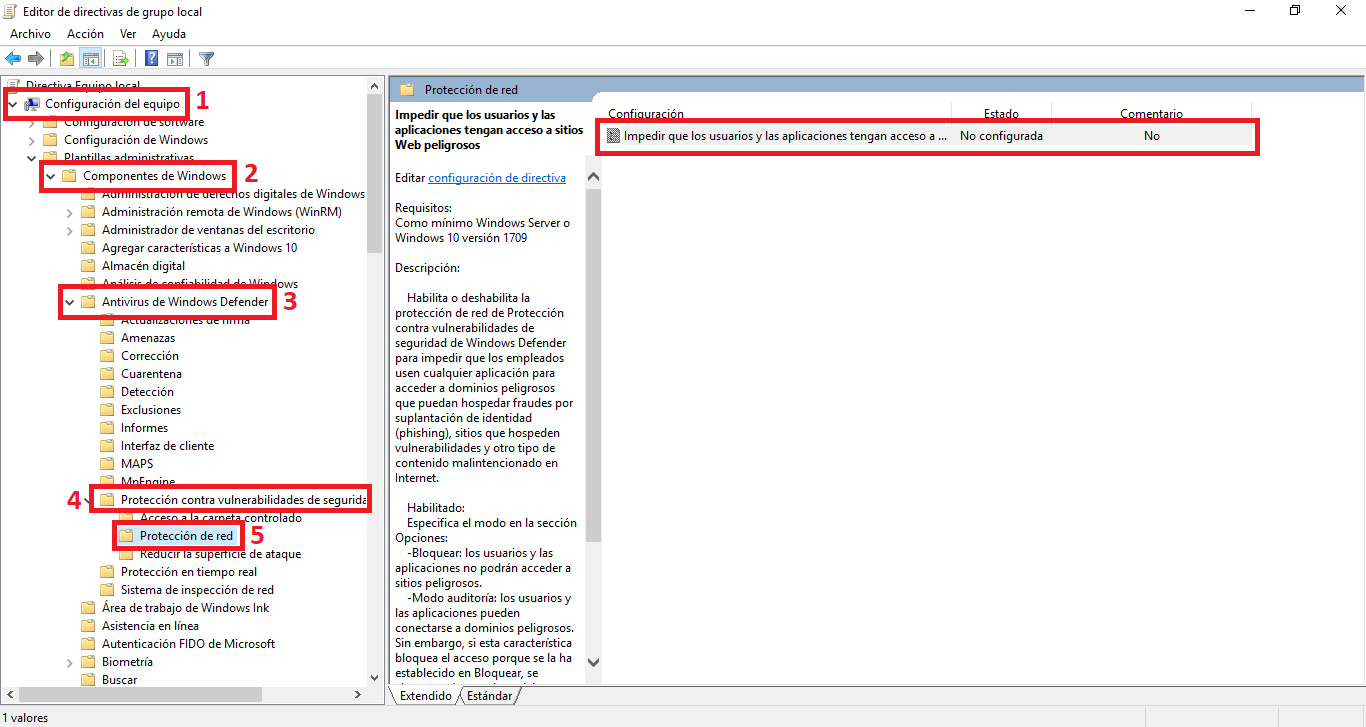The height and width of the screenshot is (727, 1366).
Task: Click the folder icon next to Amenazas
Action: tap(108, 338)
